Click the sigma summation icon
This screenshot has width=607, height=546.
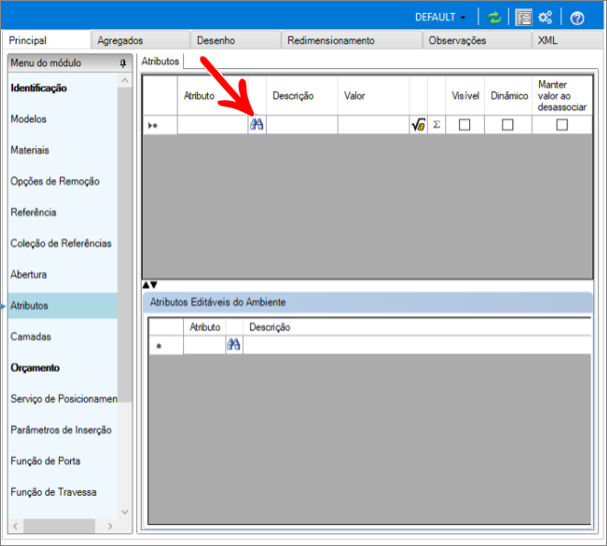[436, 125]
